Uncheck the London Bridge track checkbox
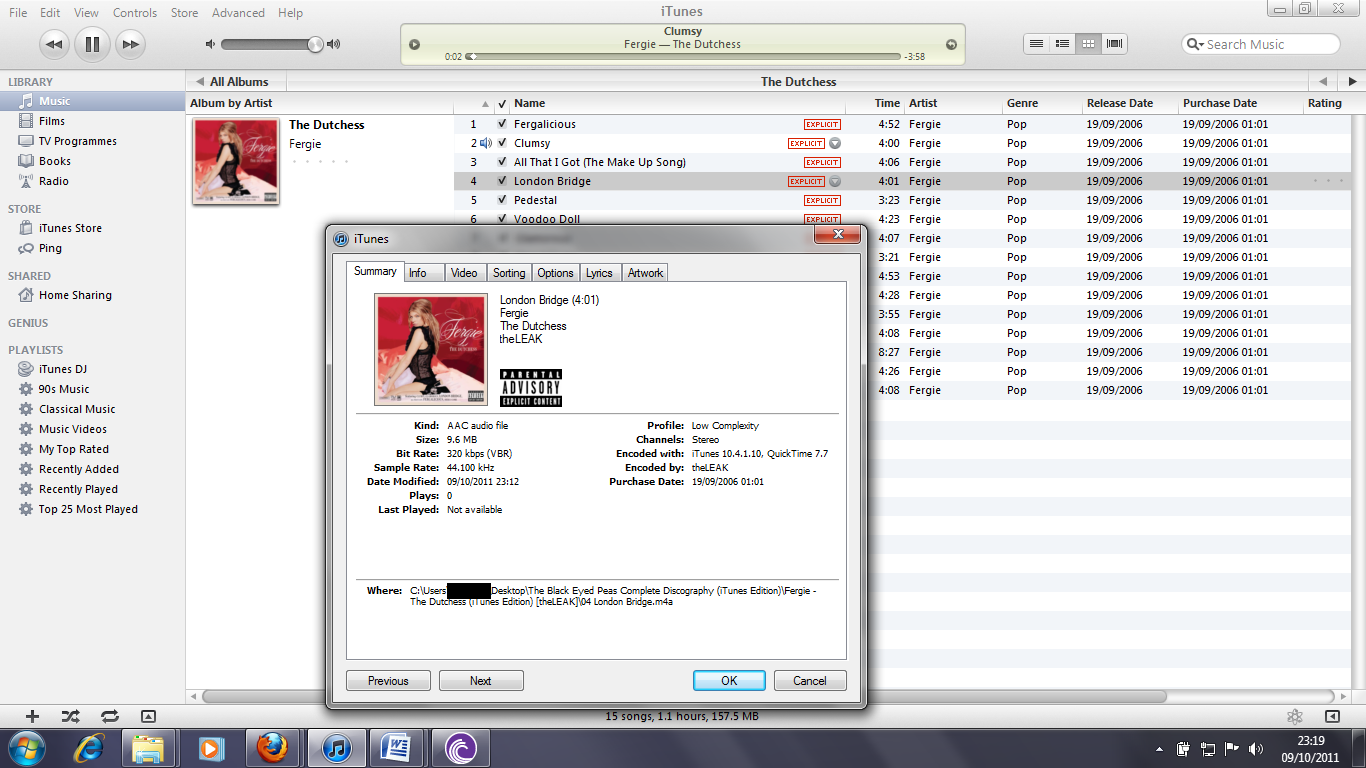 (x=502, y=181)
